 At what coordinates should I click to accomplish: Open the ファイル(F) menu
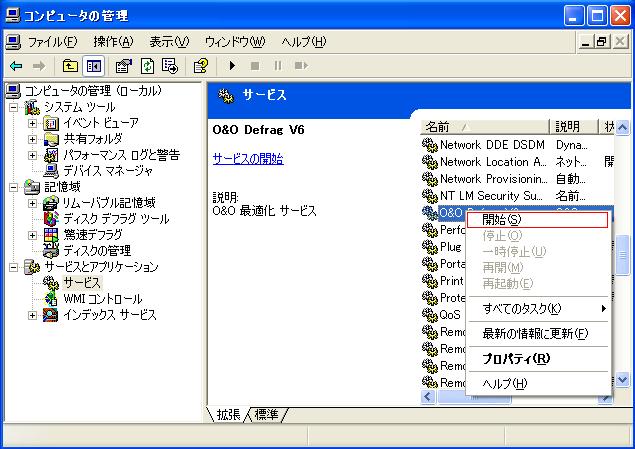[52, 42]
